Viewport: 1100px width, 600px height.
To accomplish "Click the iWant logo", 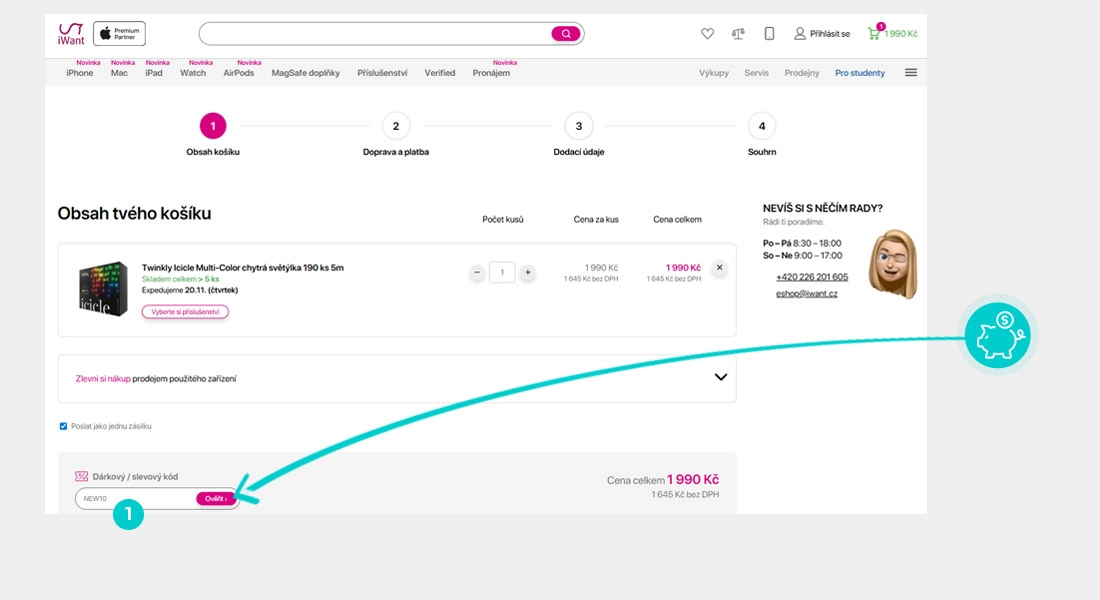I will (71, 34).
